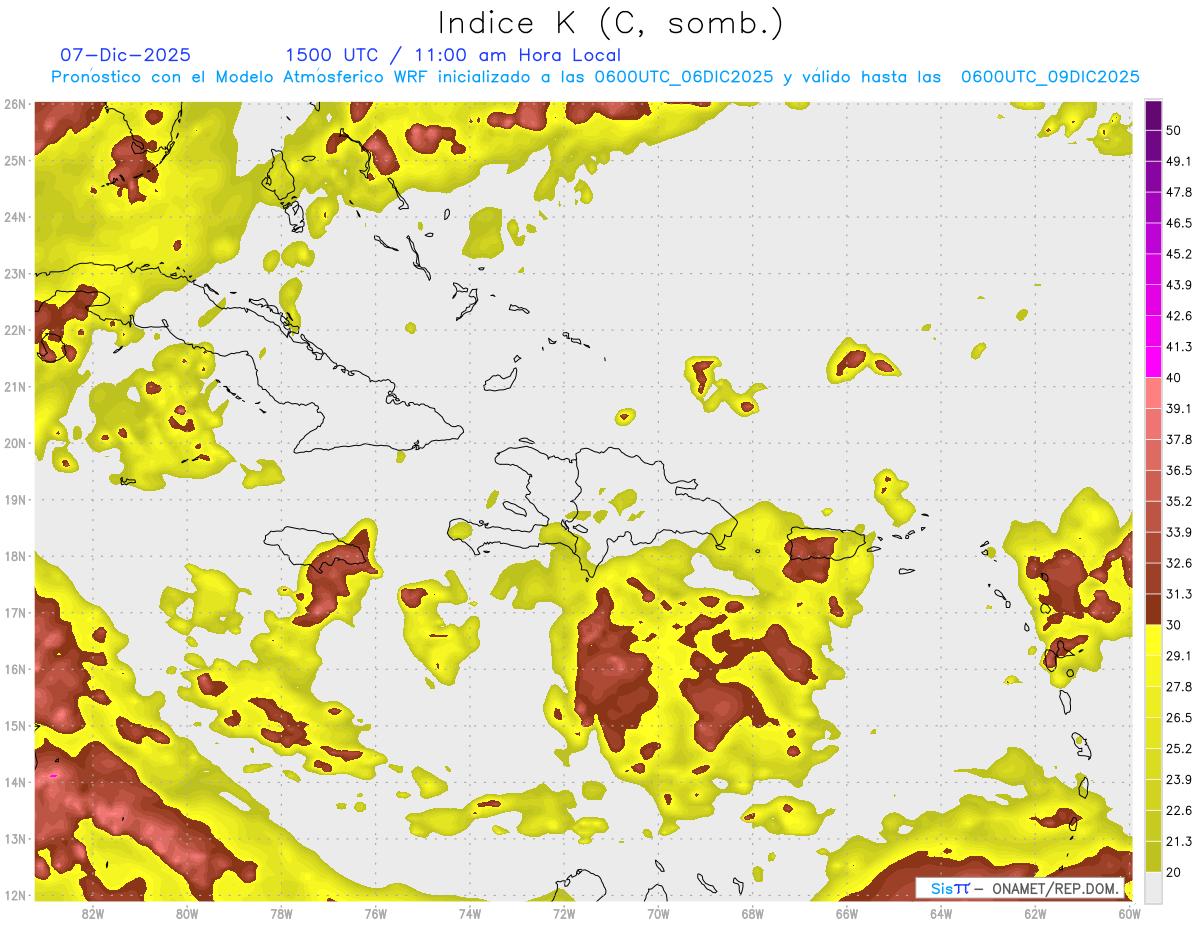
Task: Click the colorbar value 45.2
Action: point(1179,253)
